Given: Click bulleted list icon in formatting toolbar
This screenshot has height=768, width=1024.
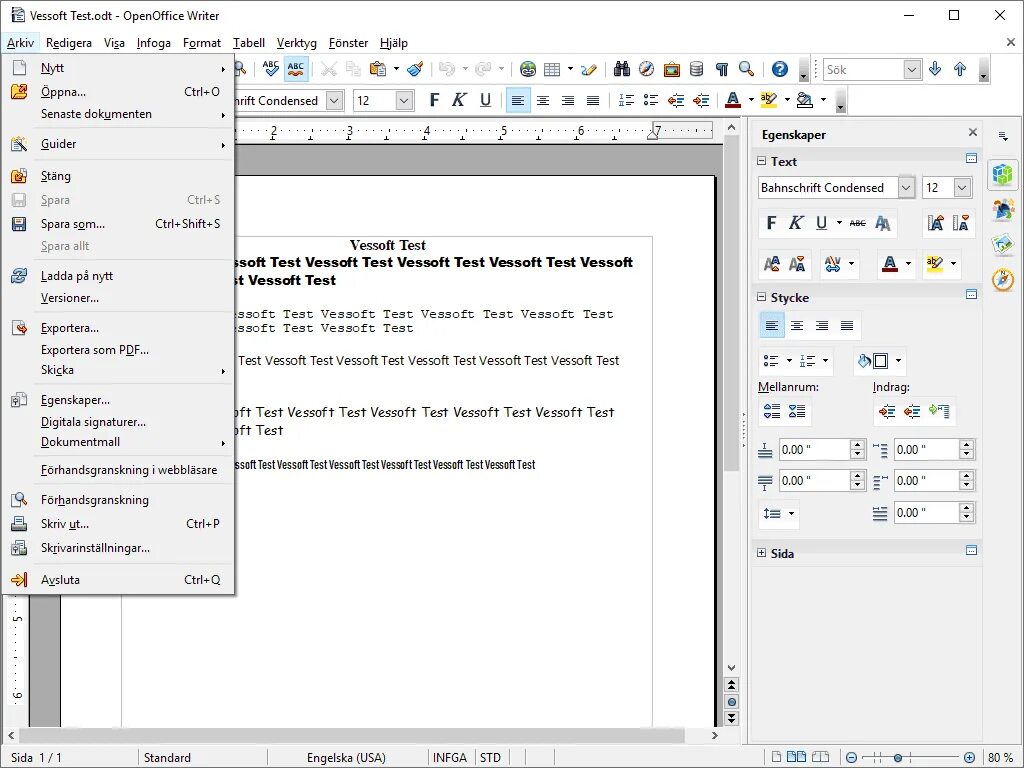Looking at the screenshot, I should (651, 100).
